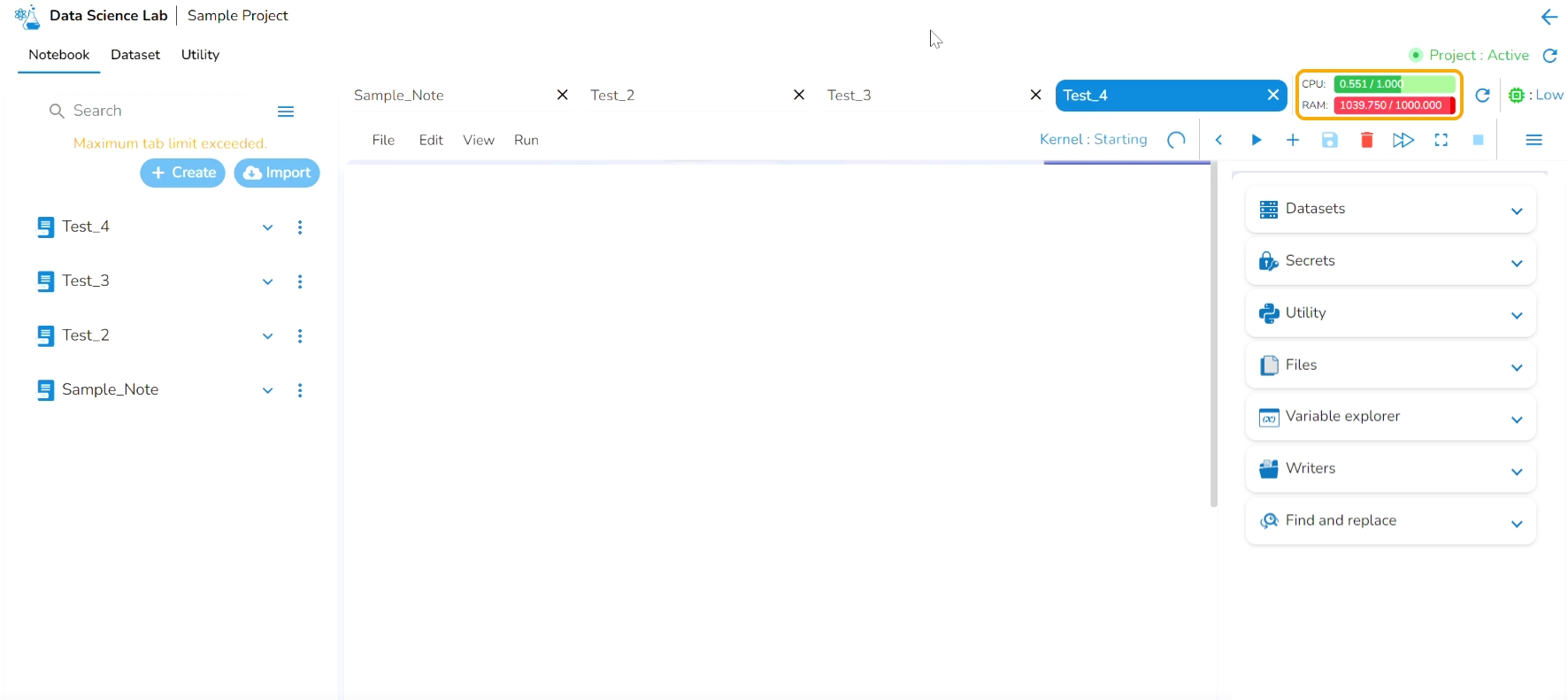Screen dimensions: 1568x700
Task: Click the Low resource chip icon
Action: click(1517, 96)
